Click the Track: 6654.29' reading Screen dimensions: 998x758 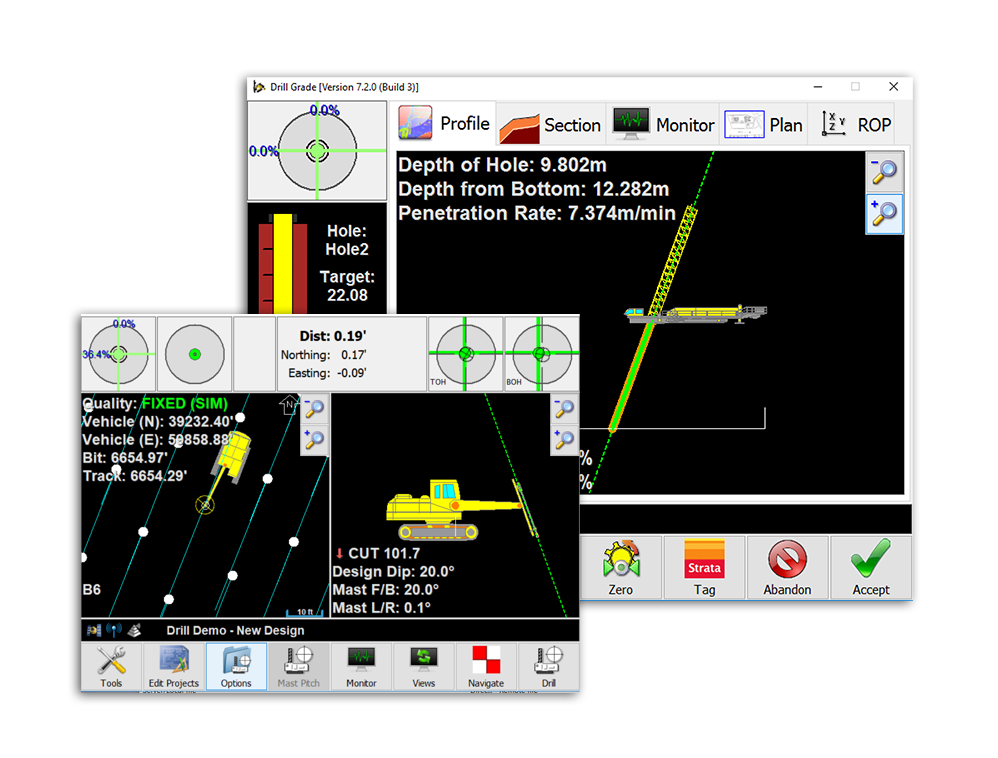(135, 476)
